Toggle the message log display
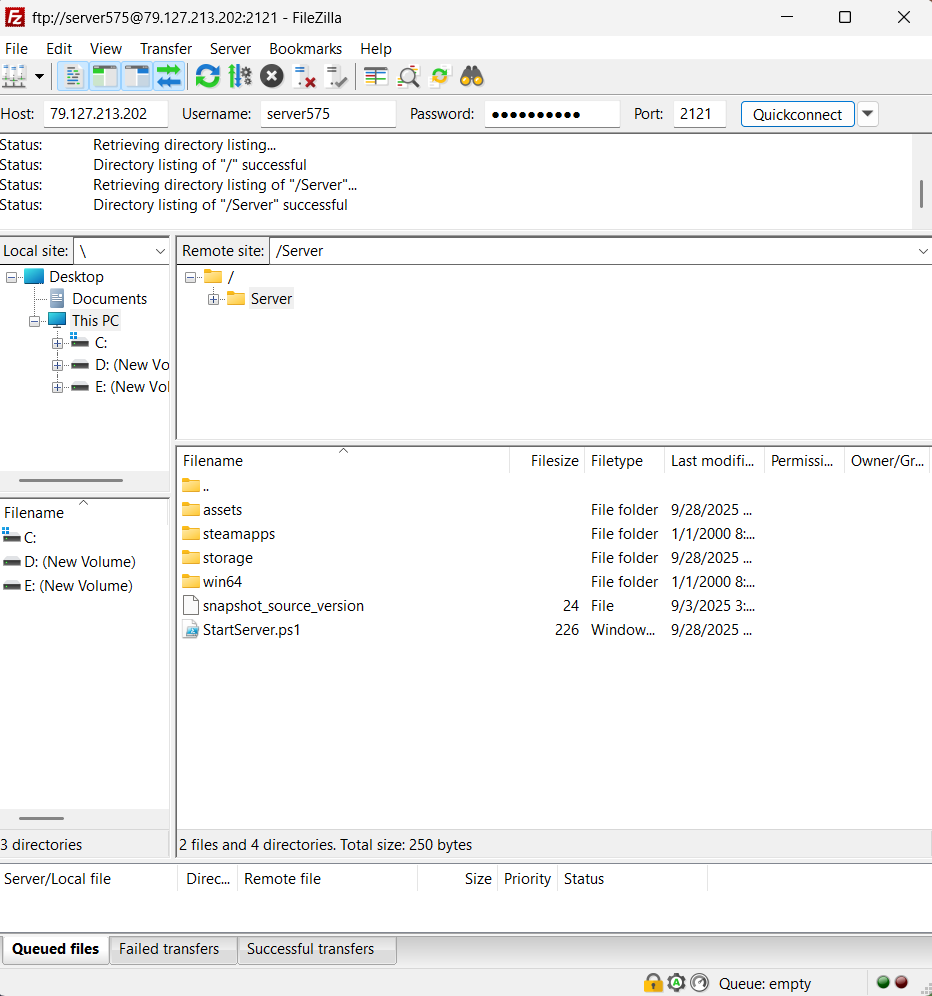932x996 pixels. coord(73,76)
